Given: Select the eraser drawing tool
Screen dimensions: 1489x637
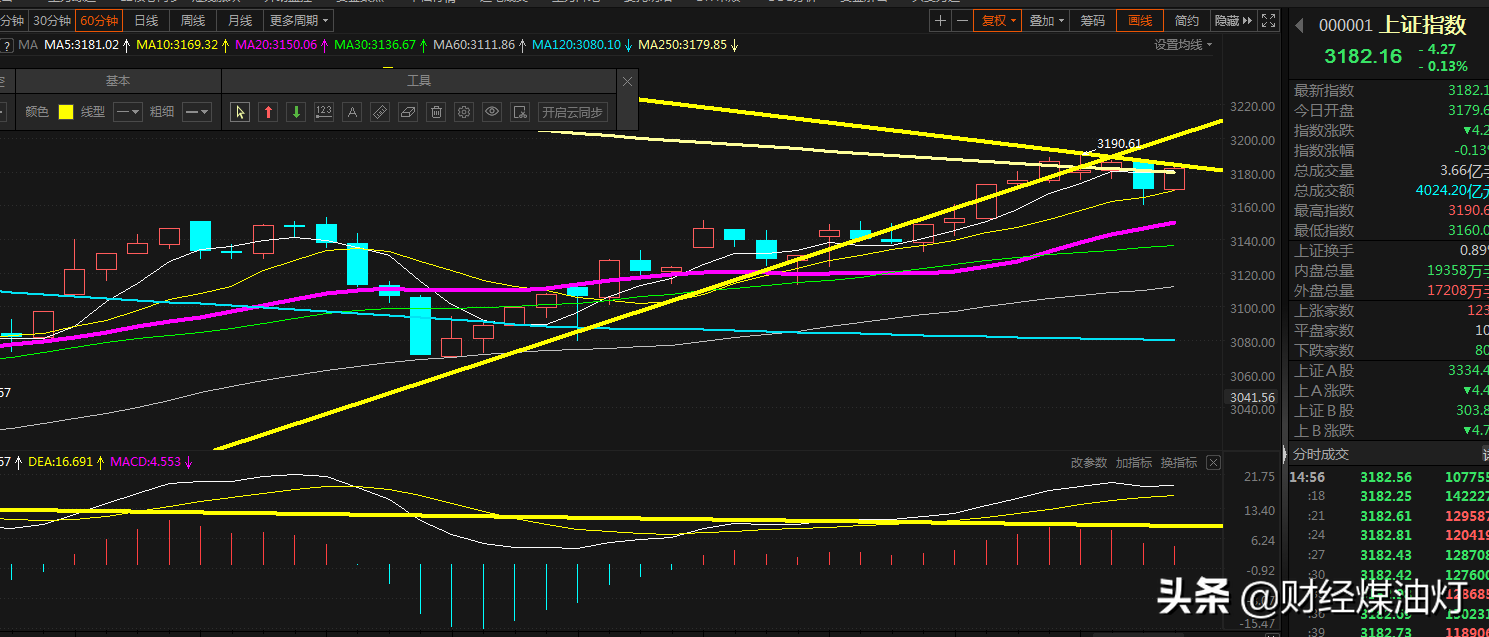Looking at the screenshot, I should point(408,112).
